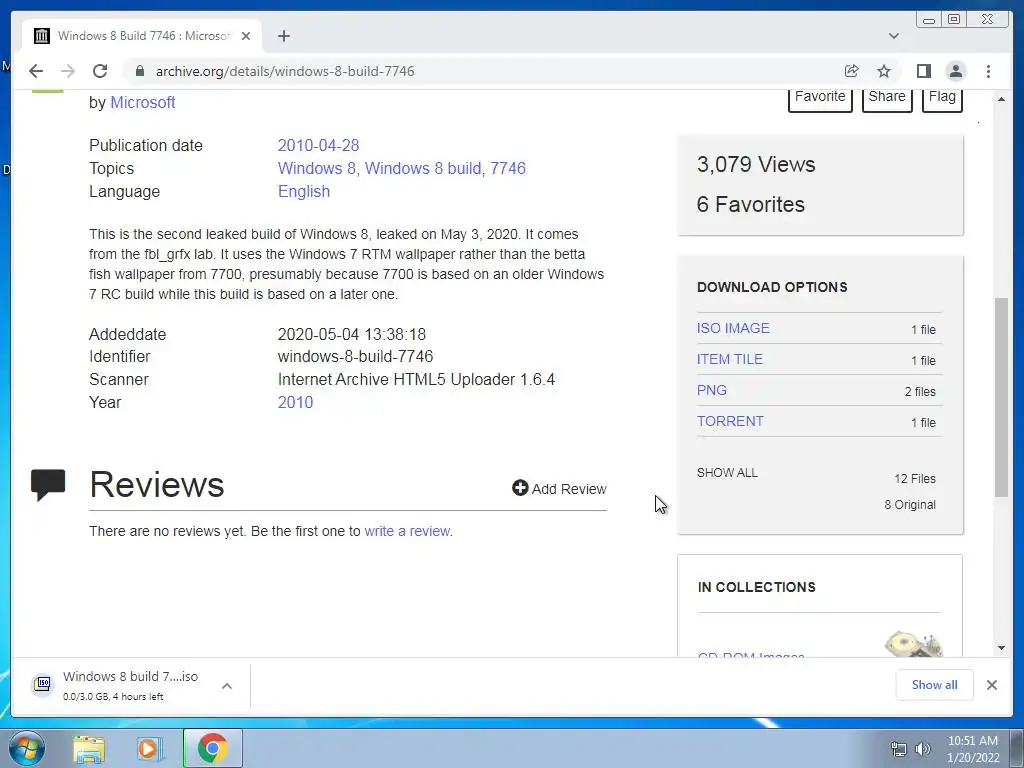1024x768 pixels.
Task: Click the windows-8-build-7746 identifier value
Action: tap(355, 357)
